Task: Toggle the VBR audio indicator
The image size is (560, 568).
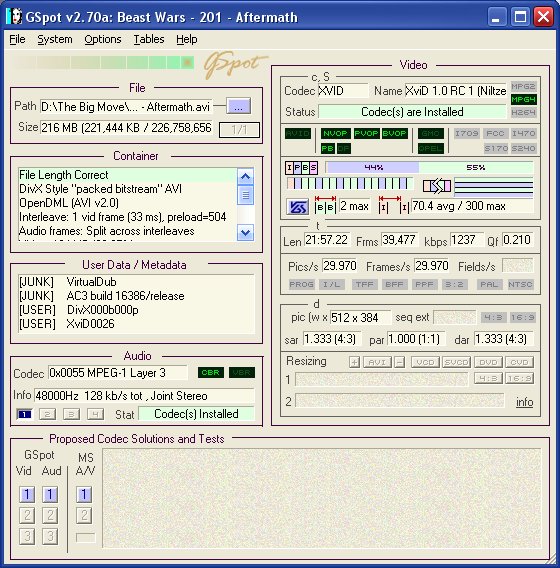Action: click(242, 372)
